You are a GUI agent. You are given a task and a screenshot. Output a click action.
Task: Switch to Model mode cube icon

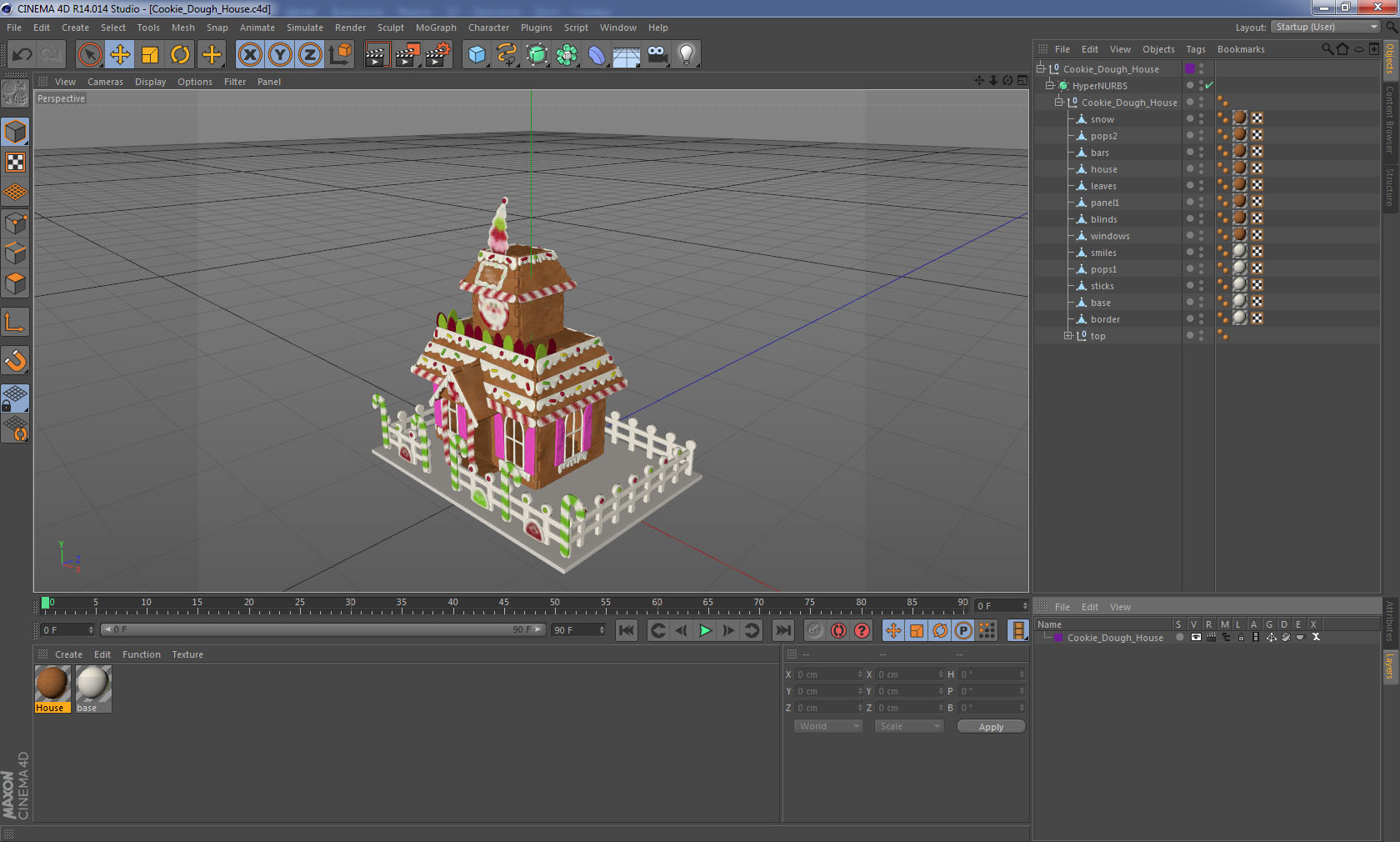pos(16,132)
